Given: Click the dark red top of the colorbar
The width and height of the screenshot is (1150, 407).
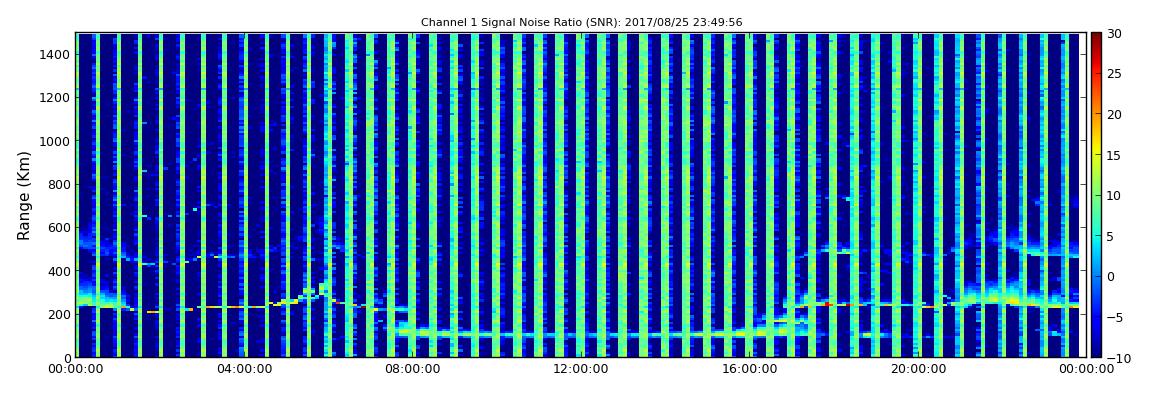Looking at the screenshot, I should (1096, 38).
